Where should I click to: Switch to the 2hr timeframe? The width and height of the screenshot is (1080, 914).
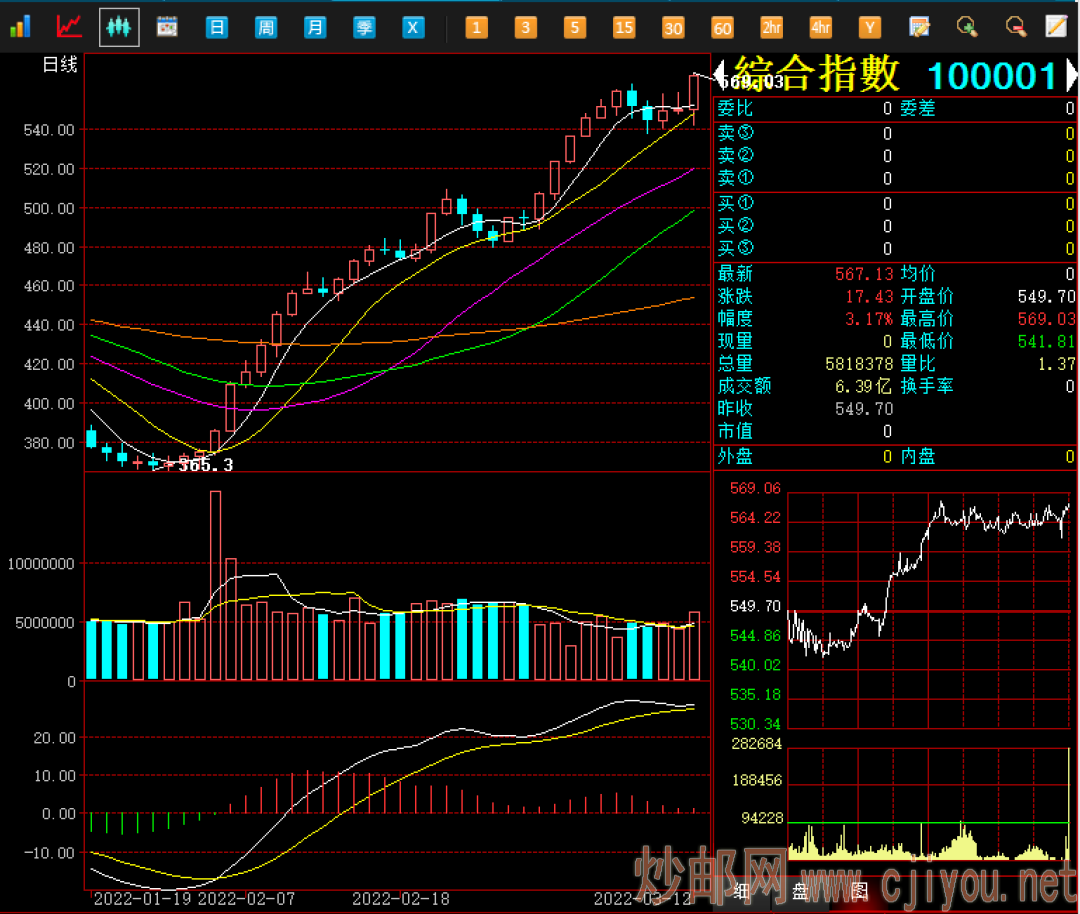click(x=771, y=27)
